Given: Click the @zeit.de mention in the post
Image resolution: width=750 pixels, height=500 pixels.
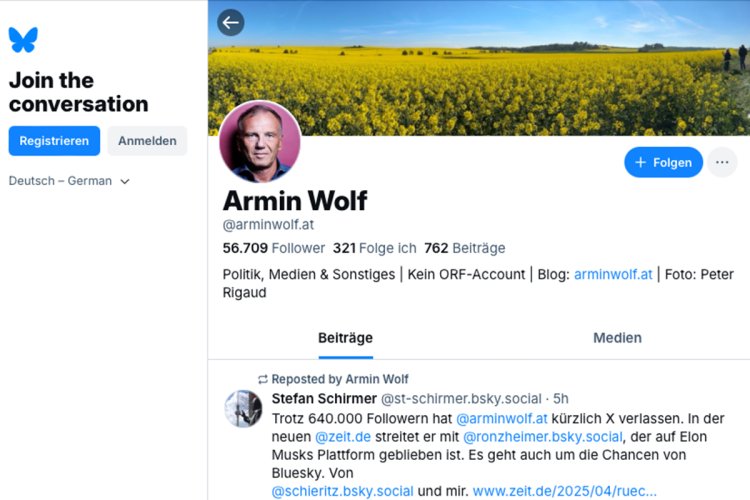Looking at the screenshot, I should click(344, 437).
